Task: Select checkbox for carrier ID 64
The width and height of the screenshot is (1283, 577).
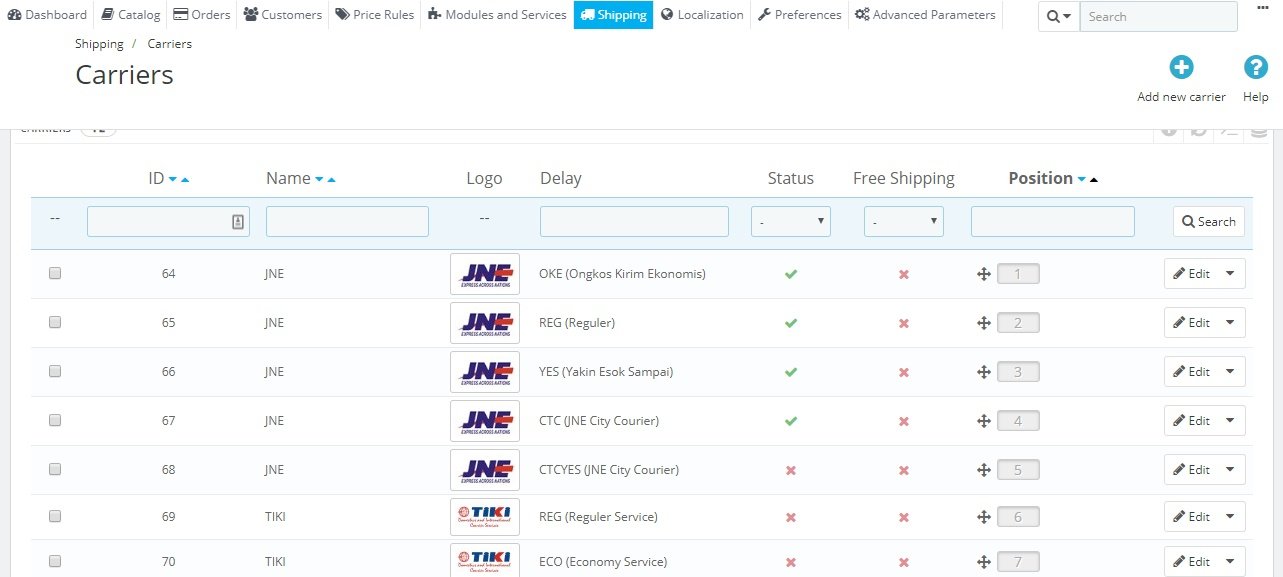Action: (x=55, y=273)
